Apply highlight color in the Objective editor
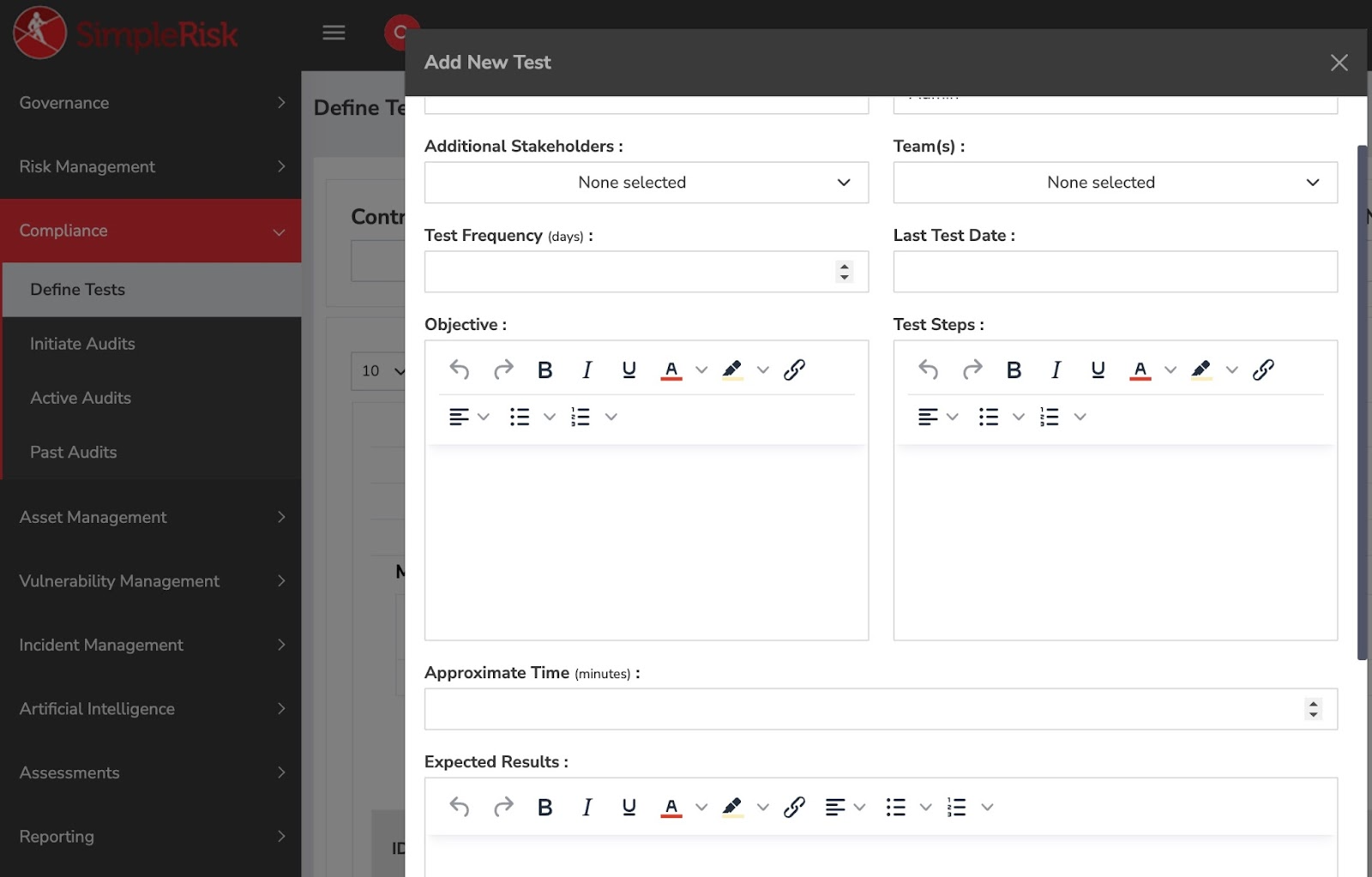This screenshot has width=1372, height=877. pos(731,369)
